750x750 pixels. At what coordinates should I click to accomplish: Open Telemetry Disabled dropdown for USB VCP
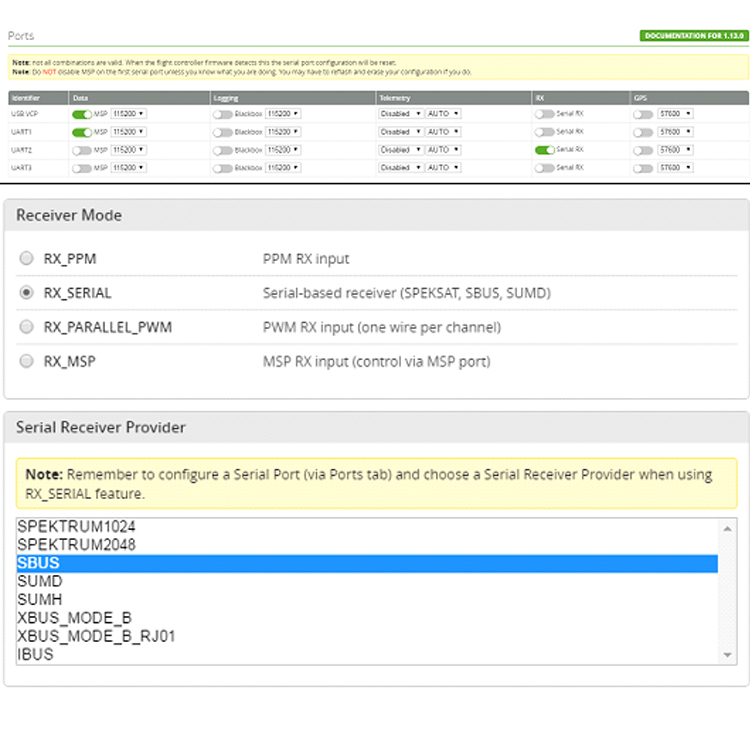pos(401,113)
